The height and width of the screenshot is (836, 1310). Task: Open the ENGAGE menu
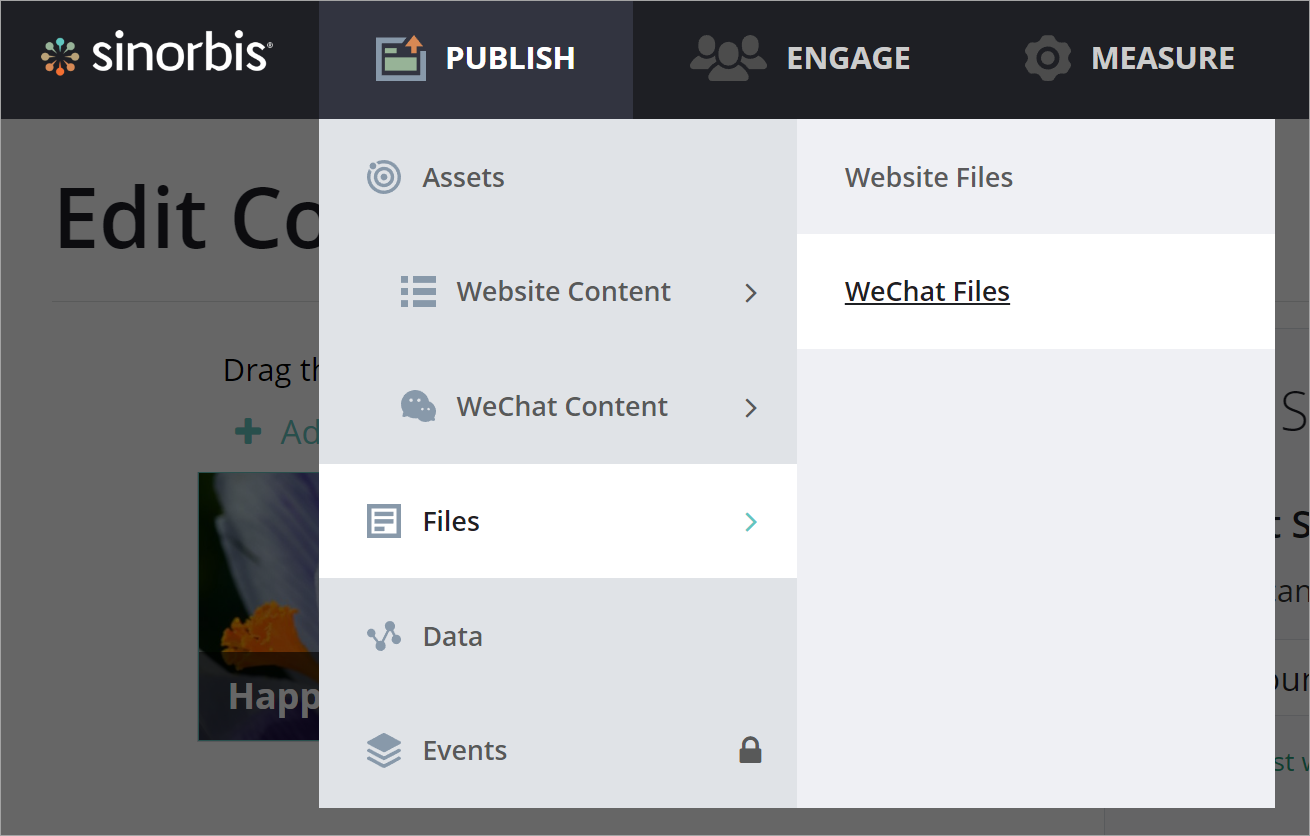848,58
